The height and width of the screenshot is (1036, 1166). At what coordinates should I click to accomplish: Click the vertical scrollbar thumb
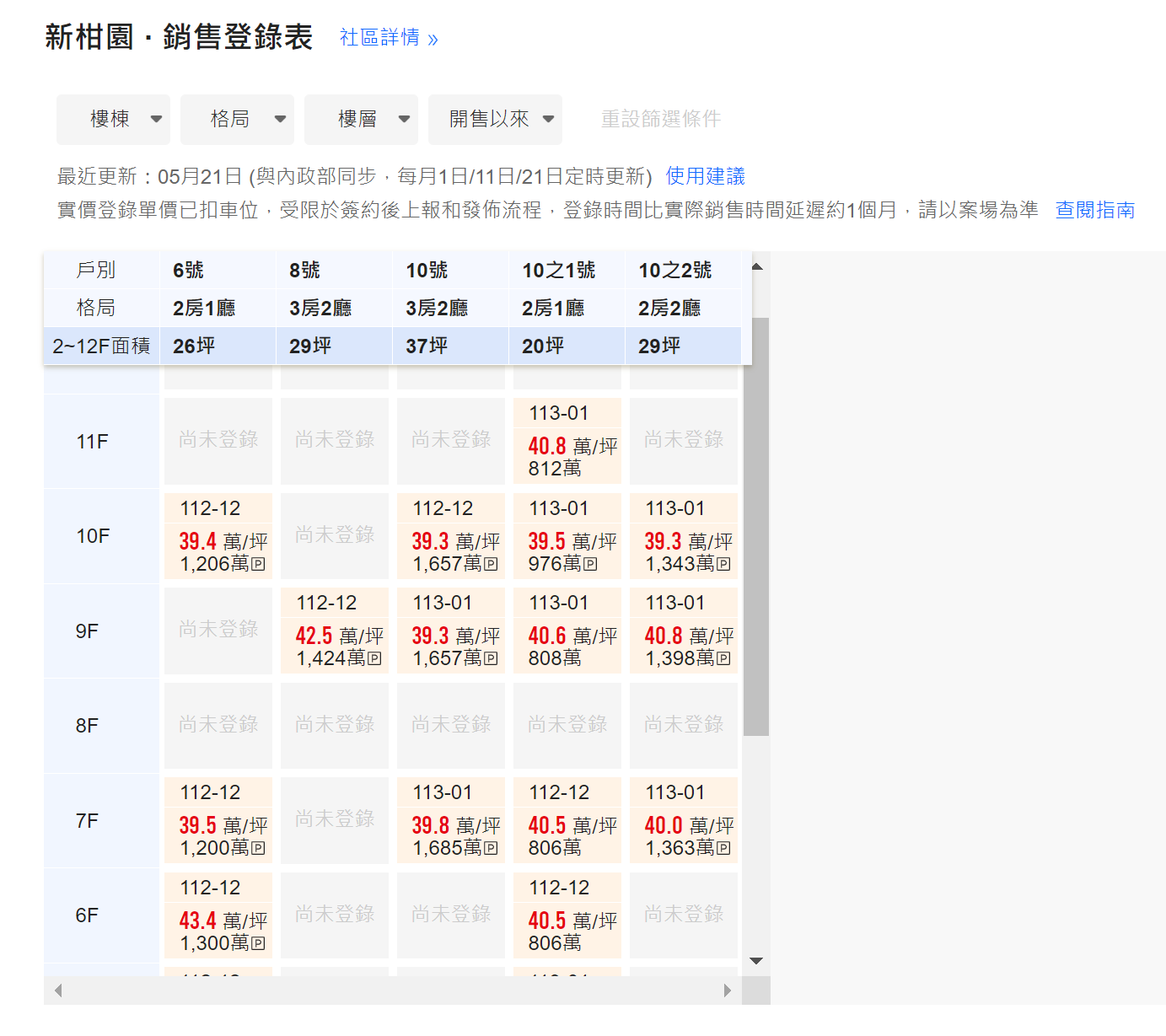click(x=756, y=527)
